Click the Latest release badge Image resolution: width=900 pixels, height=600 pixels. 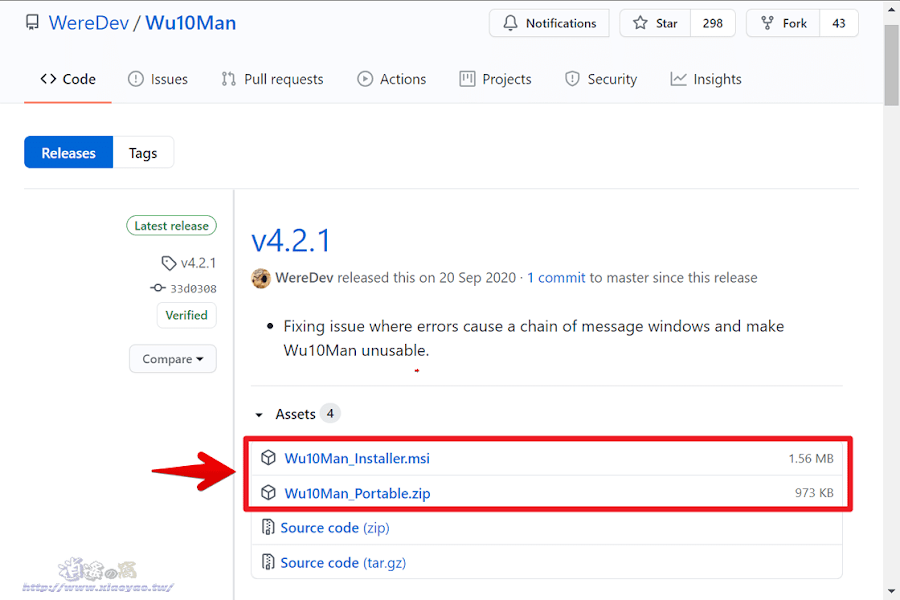171,226
